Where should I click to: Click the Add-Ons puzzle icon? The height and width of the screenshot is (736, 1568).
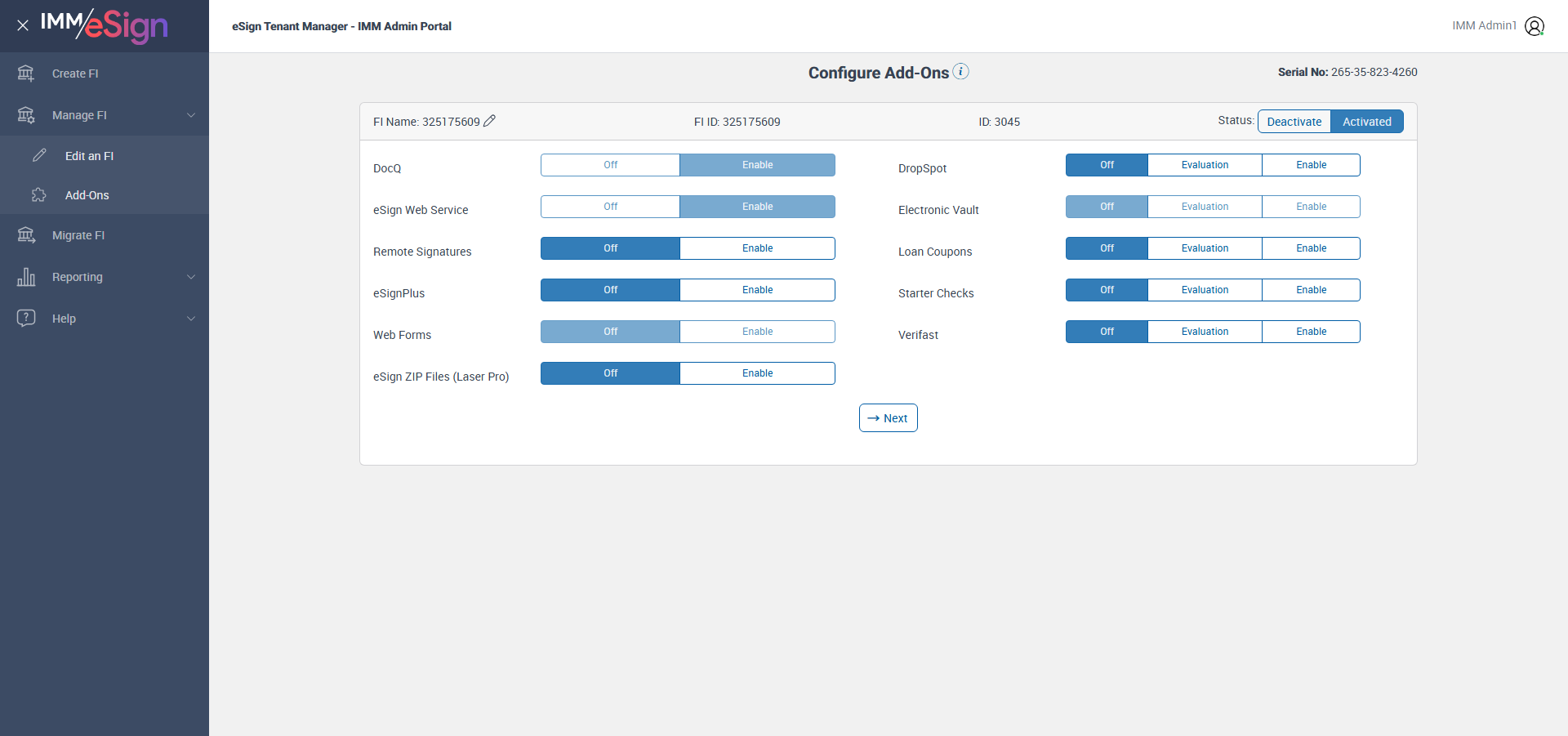point(39,194)
